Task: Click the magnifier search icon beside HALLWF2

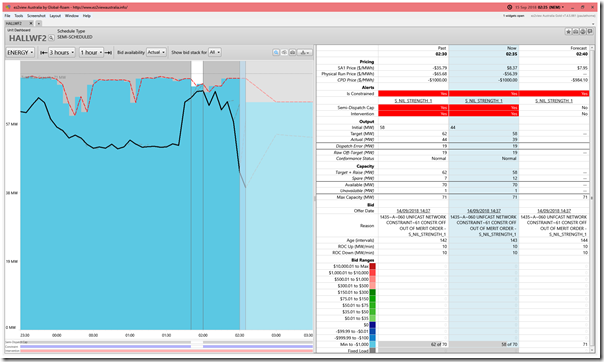Action: point(51,38)
